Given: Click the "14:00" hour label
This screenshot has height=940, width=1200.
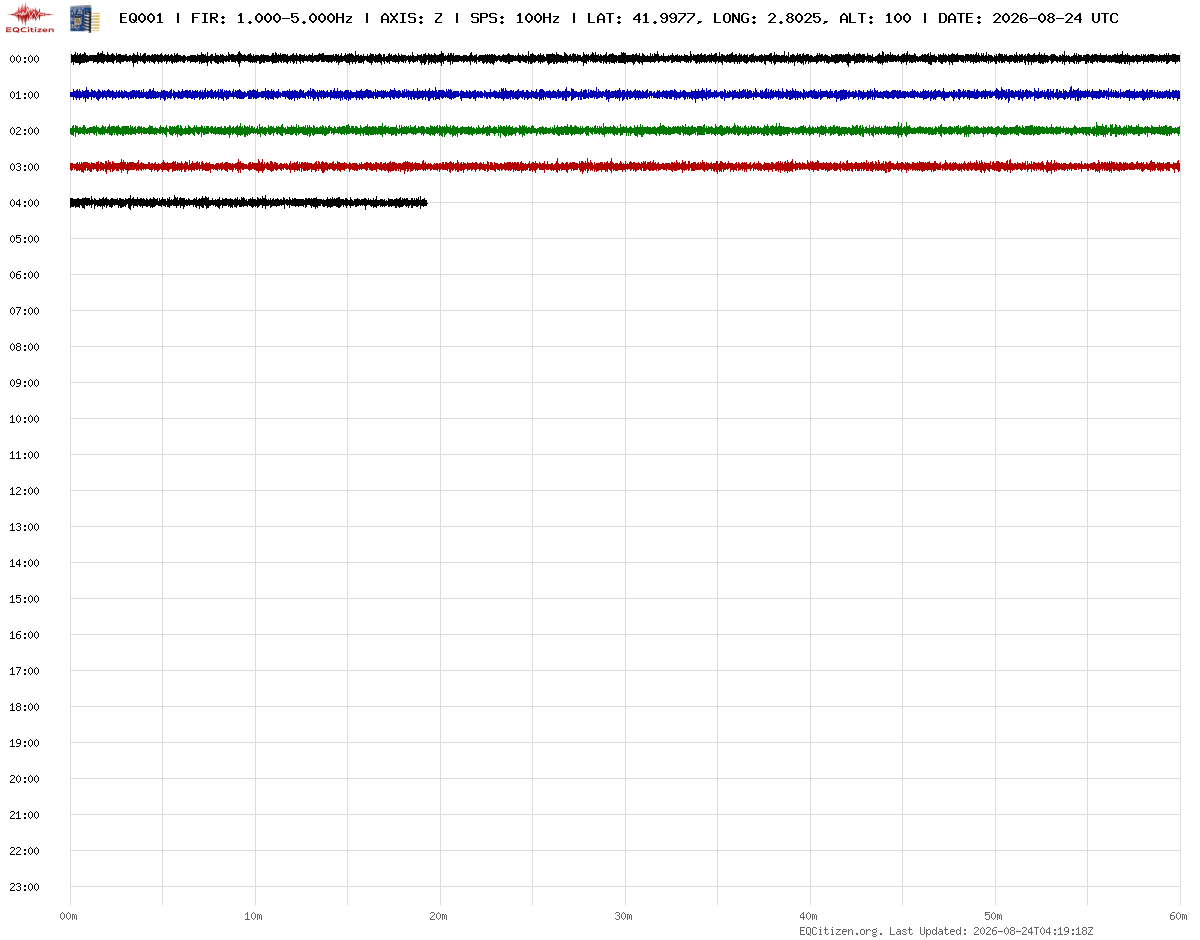Looking at the screenshot, I should point(24,563).
